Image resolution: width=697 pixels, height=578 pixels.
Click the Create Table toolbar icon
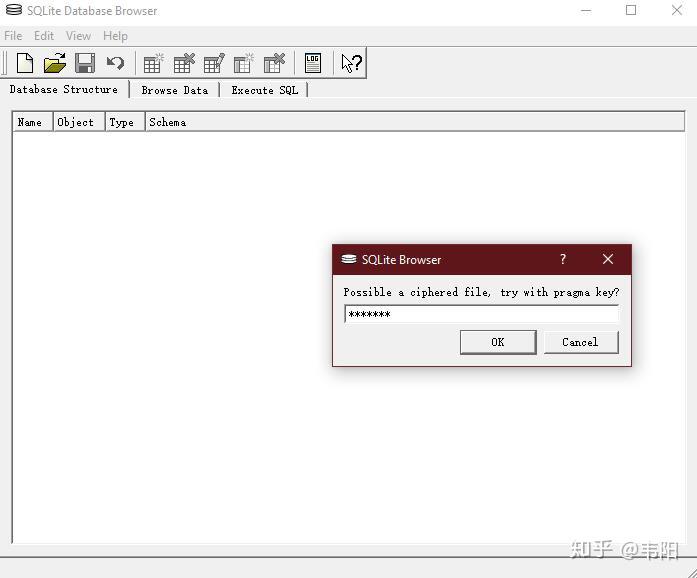(153, 63)
